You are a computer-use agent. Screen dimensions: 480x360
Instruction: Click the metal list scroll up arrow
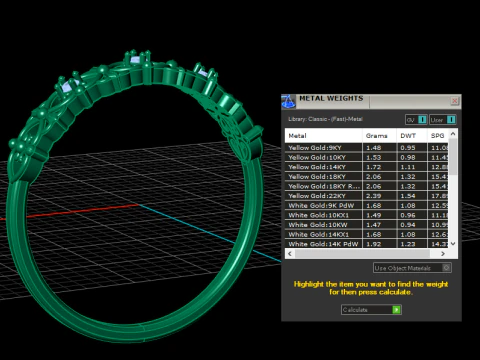(453, 134)
